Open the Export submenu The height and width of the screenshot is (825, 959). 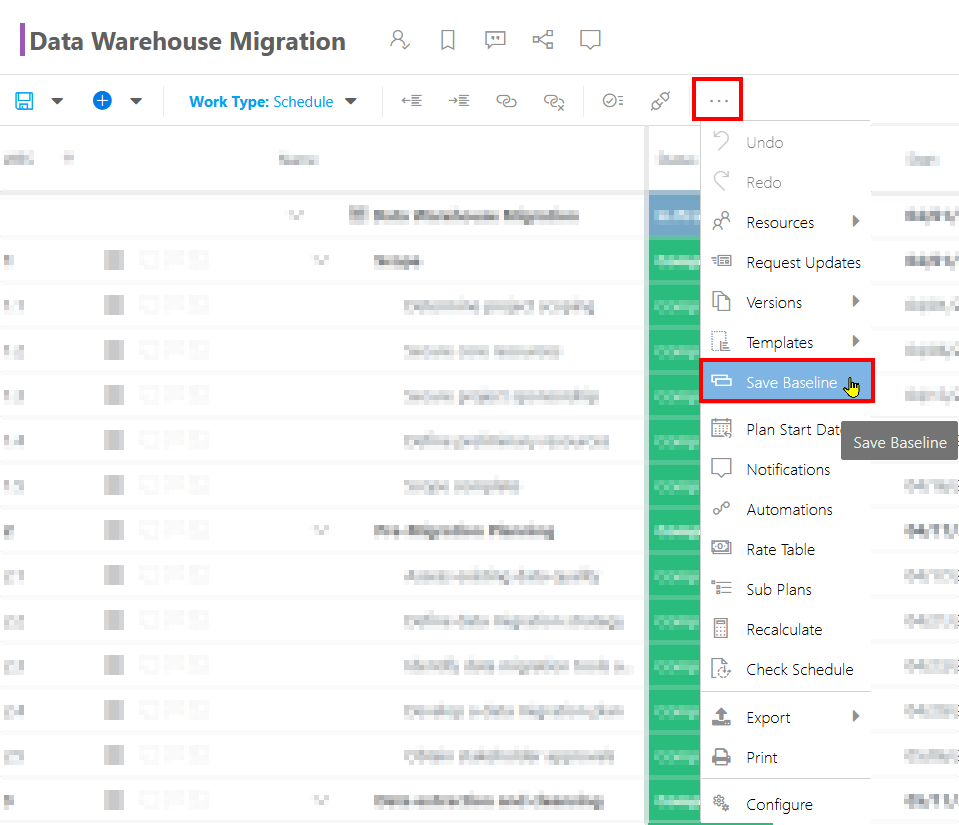coord(786,717)
